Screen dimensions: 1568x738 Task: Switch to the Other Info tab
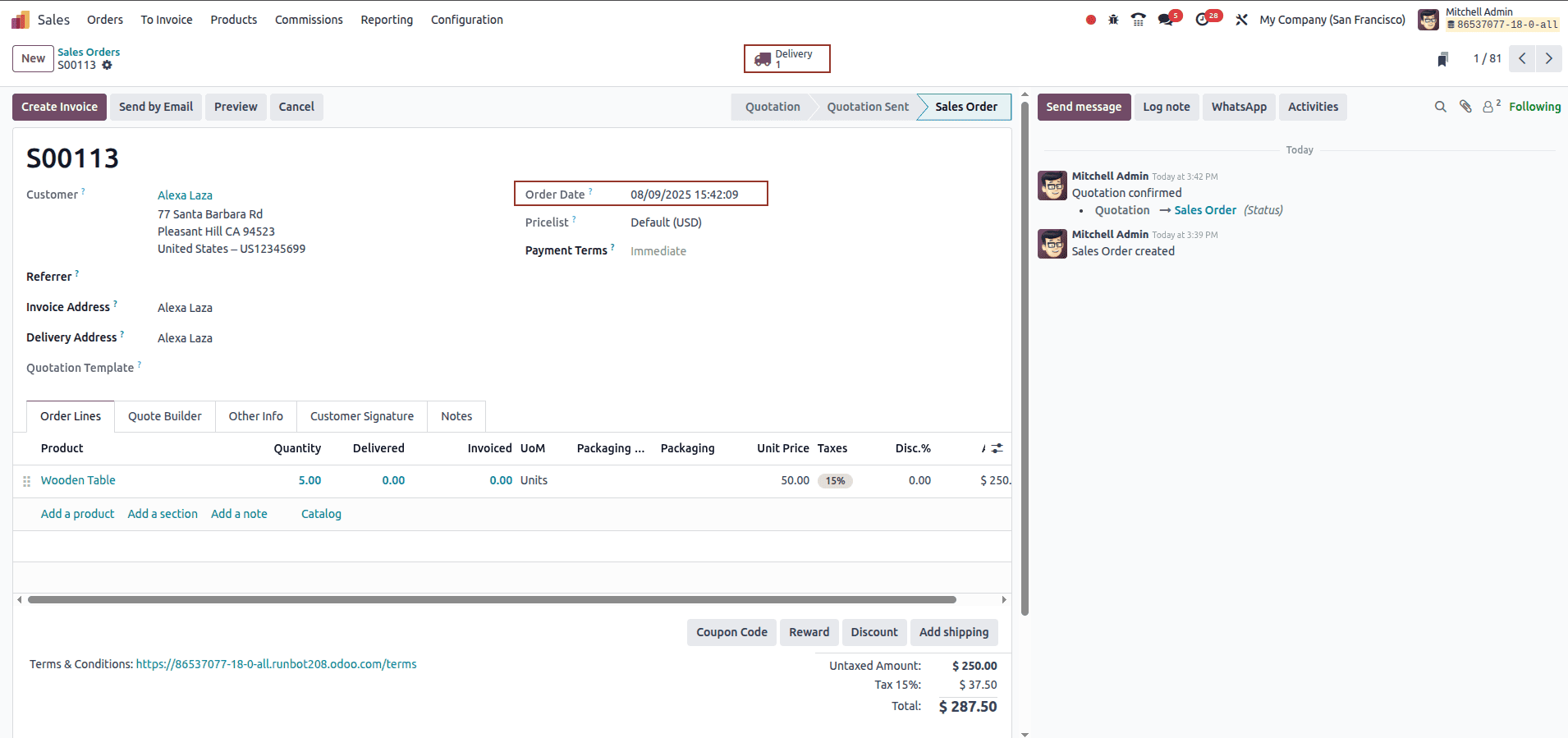click(256, 416)
